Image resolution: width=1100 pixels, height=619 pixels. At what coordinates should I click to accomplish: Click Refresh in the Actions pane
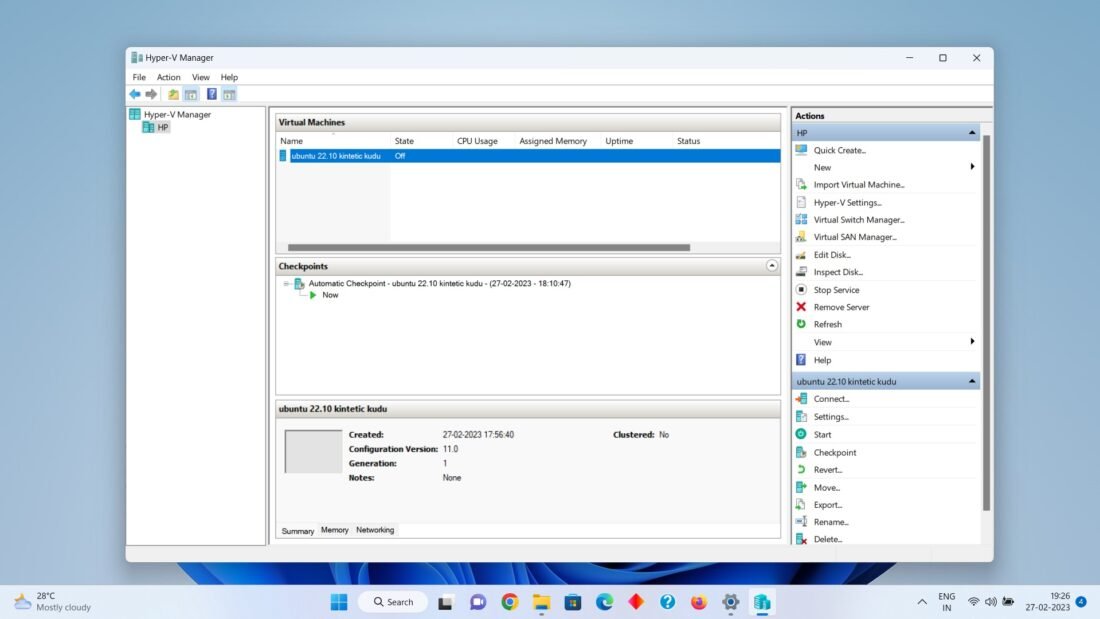point(829,324)
